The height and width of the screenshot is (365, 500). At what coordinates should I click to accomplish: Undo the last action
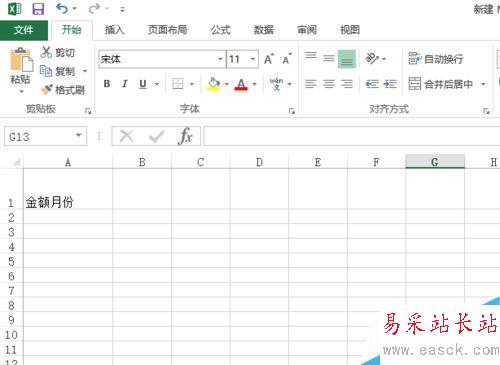(x=62, y=8)
